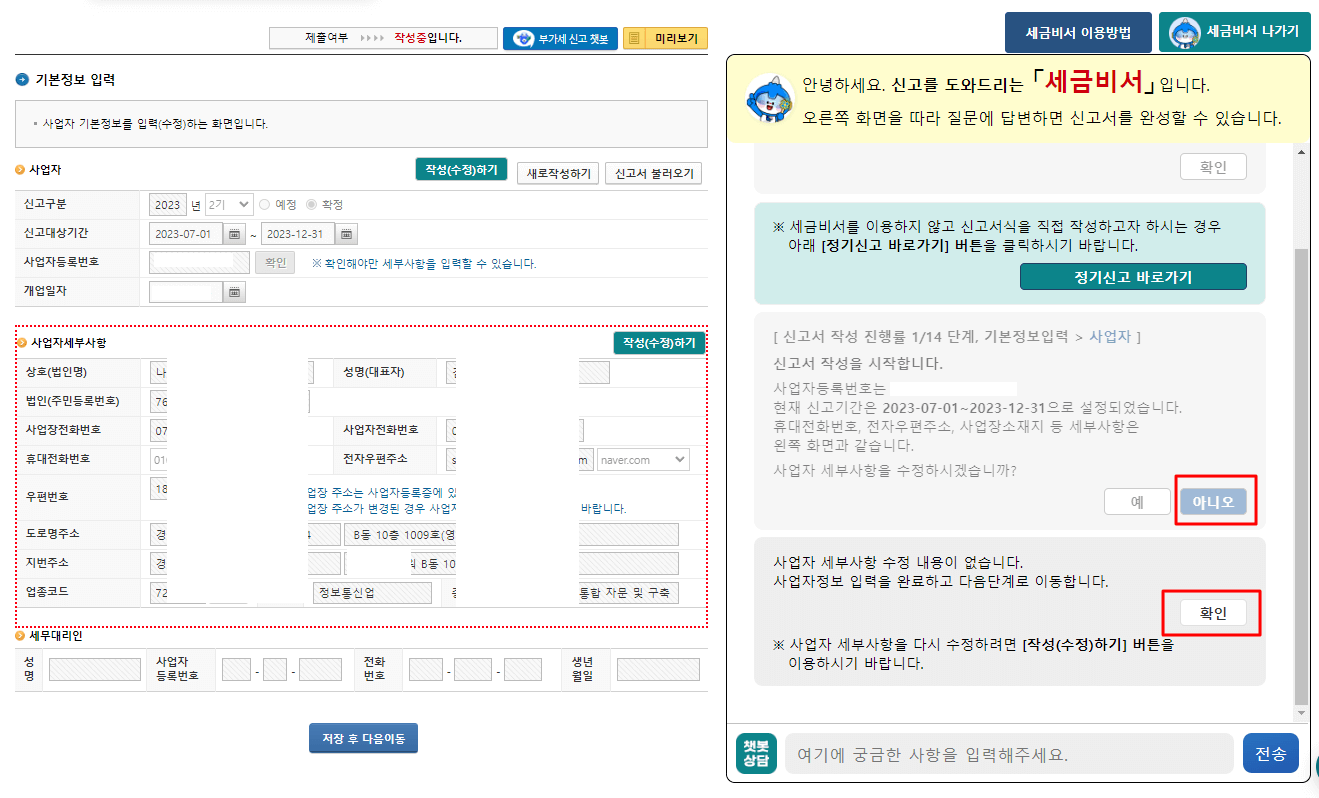Click the mascot icon on 세금비서 나가기
Screen dimensions: 1319x798
pyautogui.click(x=1183, y=31)
